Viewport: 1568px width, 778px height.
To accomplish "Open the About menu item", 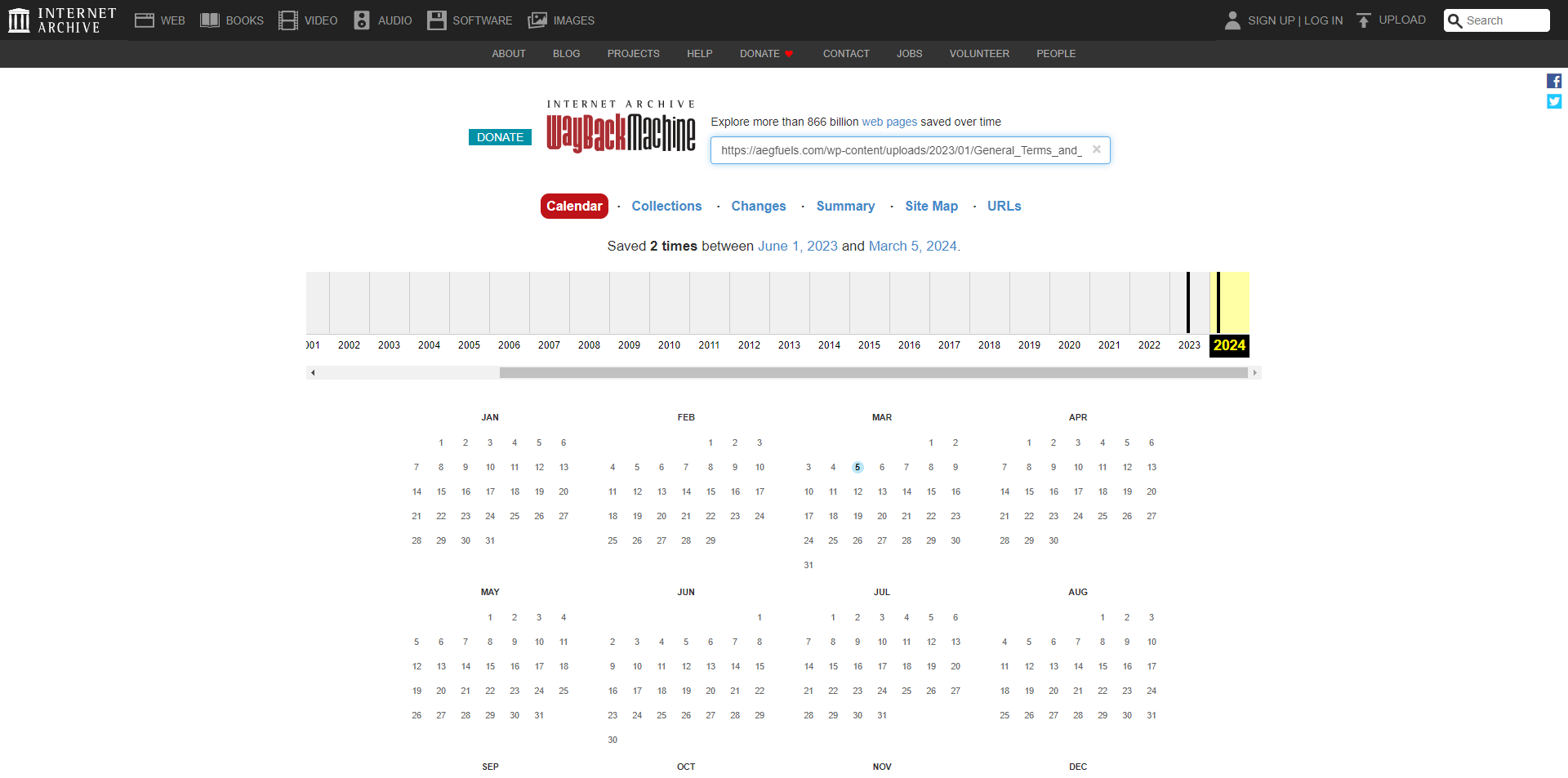I will [x=509, y=54].
